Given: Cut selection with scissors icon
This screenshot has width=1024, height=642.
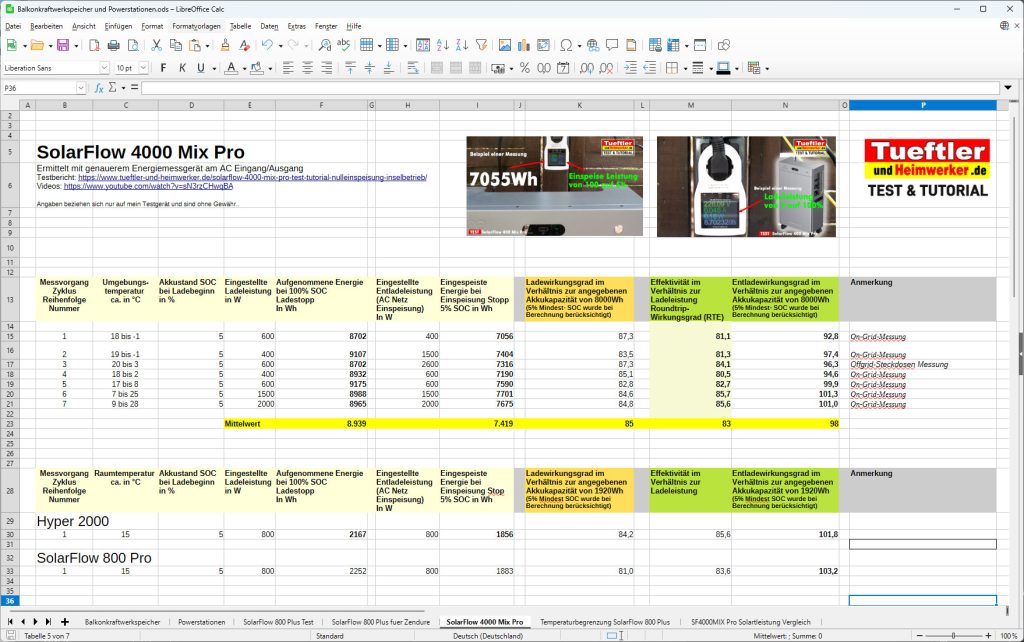Looking at the screenshot, I should coord(156,45).
